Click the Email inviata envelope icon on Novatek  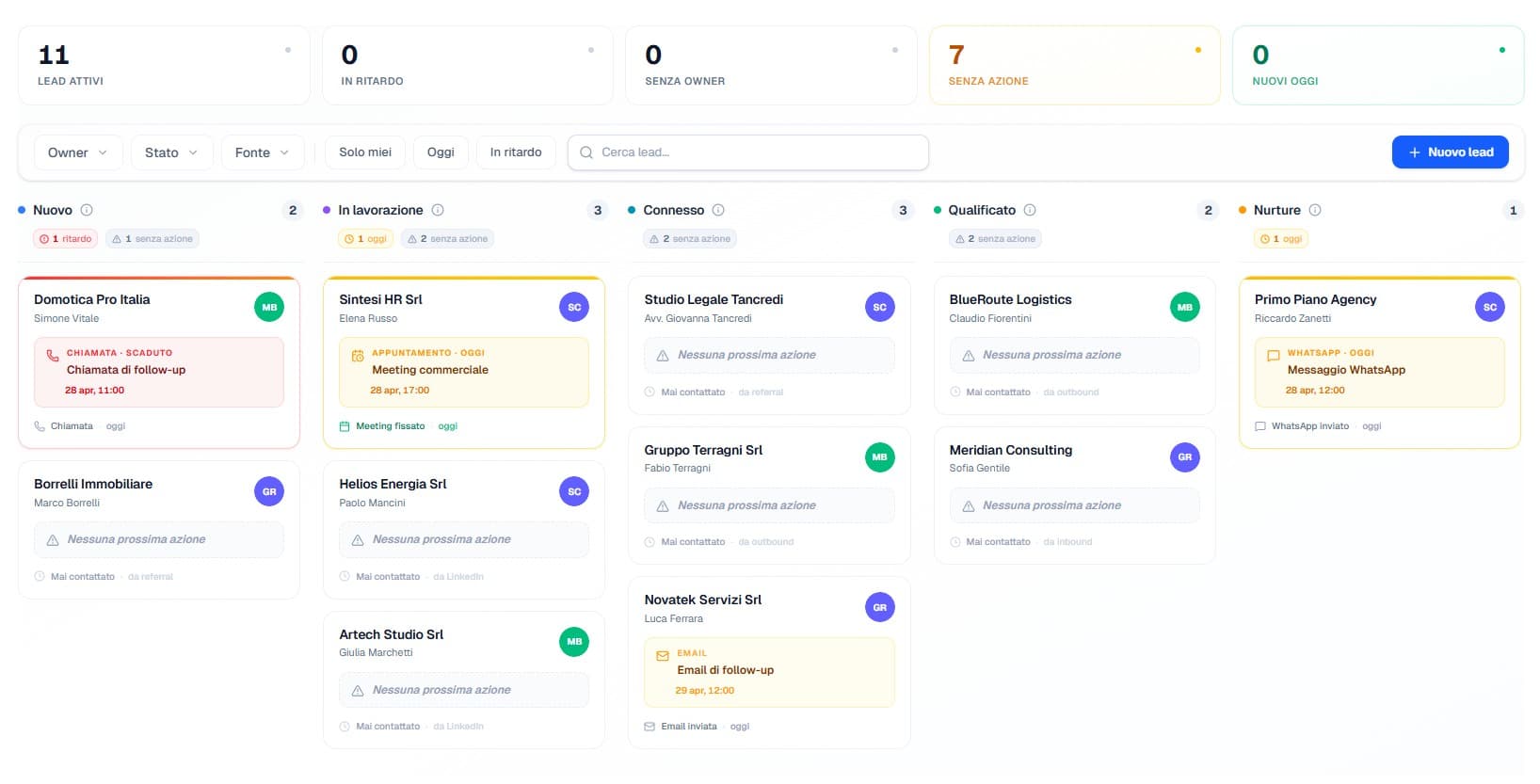tap(650, 727)
